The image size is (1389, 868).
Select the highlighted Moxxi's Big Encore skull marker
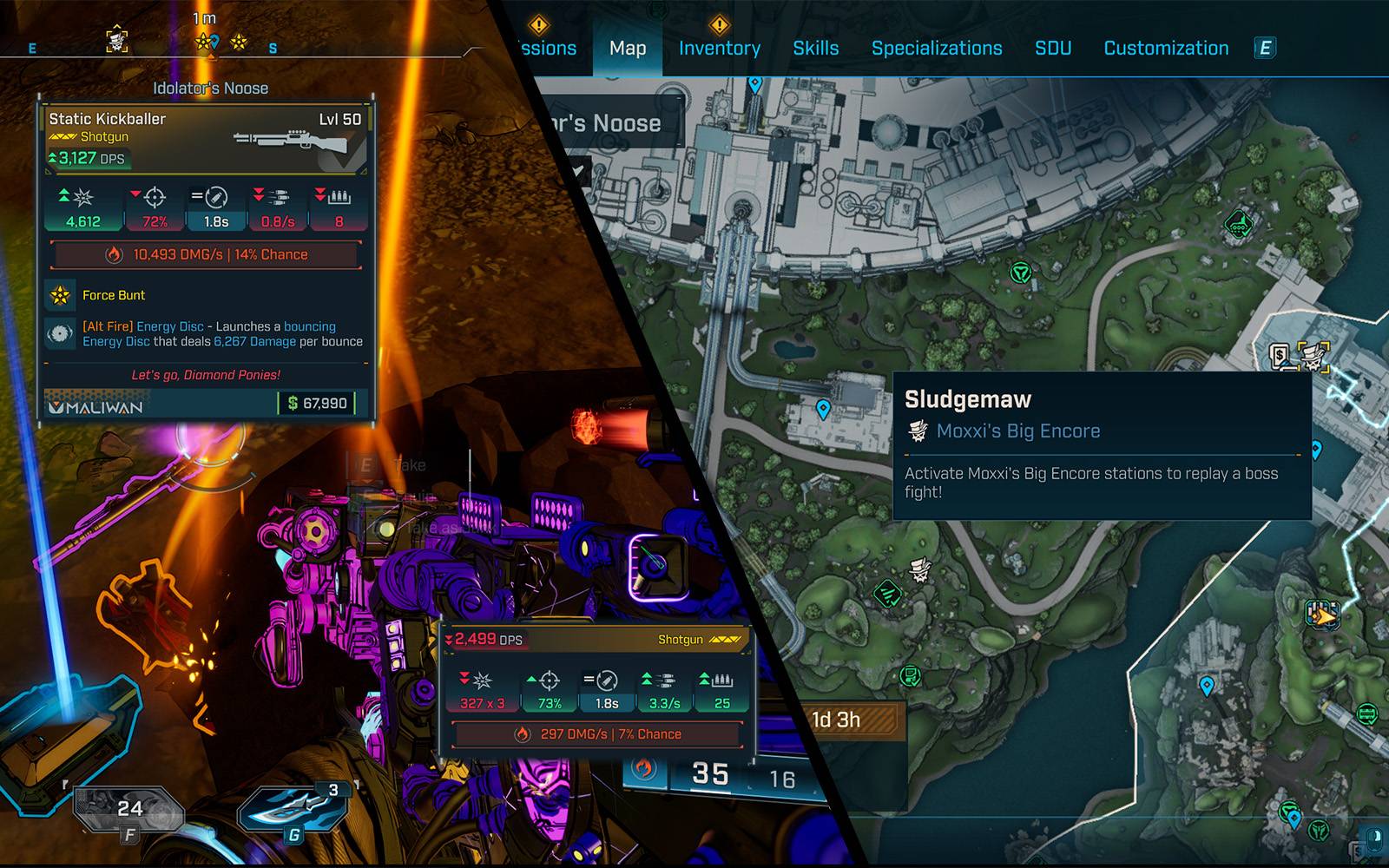(x=1313, y=355)
